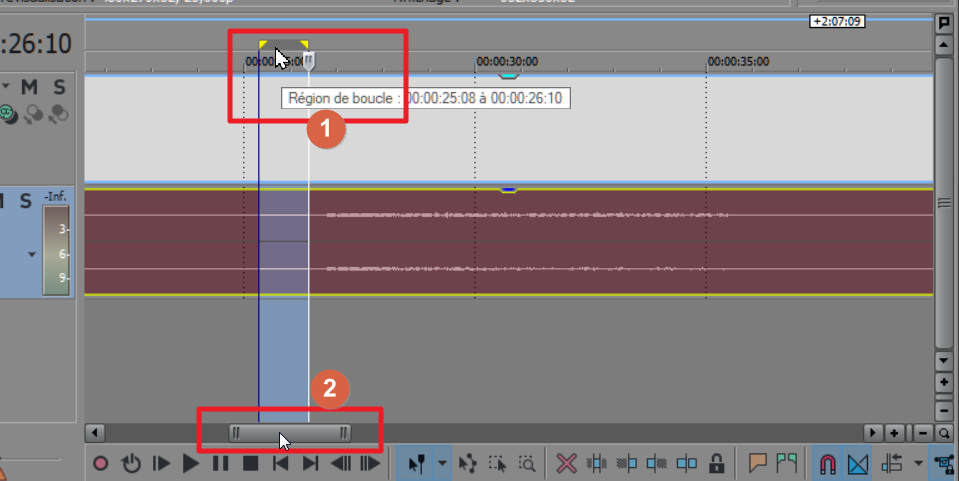Screen dimensions: 959x481
Task: Select the Envelope edit tool
Action: 468,463
